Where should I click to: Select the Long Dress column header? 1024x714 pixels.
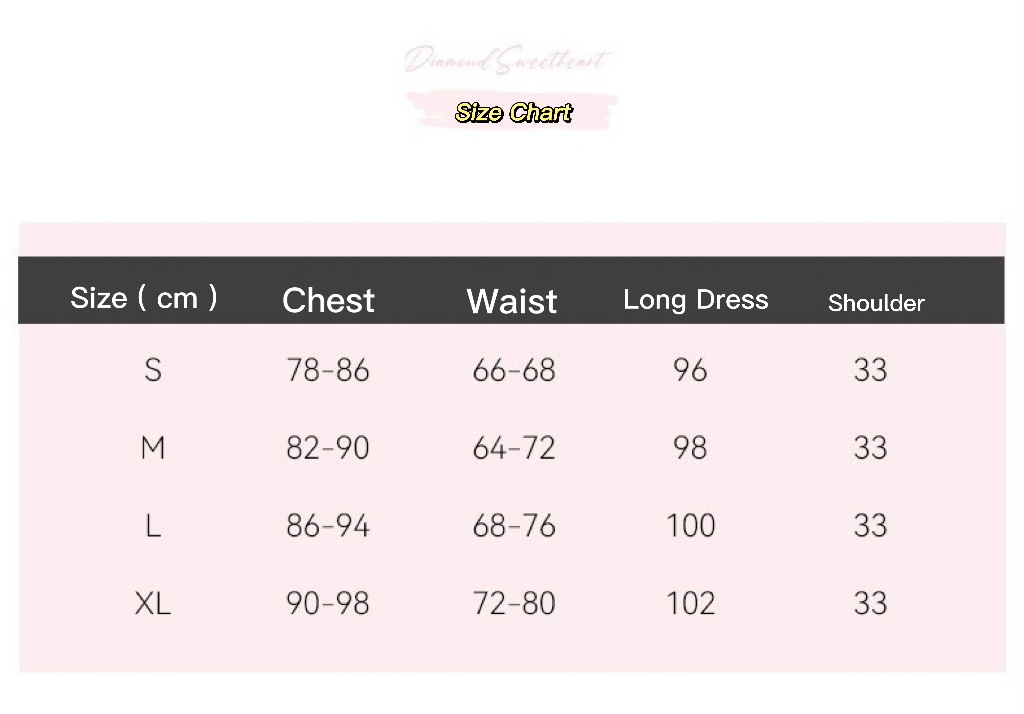(x=696, y=300)
